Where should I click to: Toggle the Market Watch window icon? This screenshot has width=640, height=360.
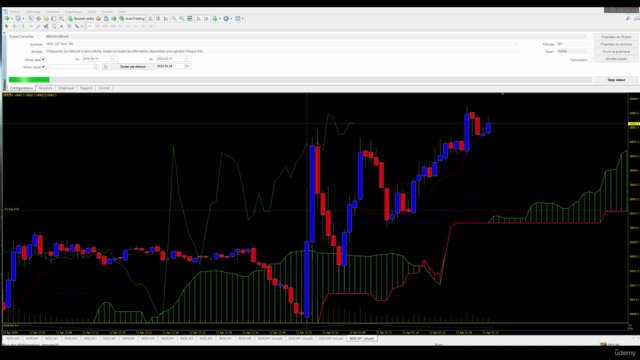(31, 19)
